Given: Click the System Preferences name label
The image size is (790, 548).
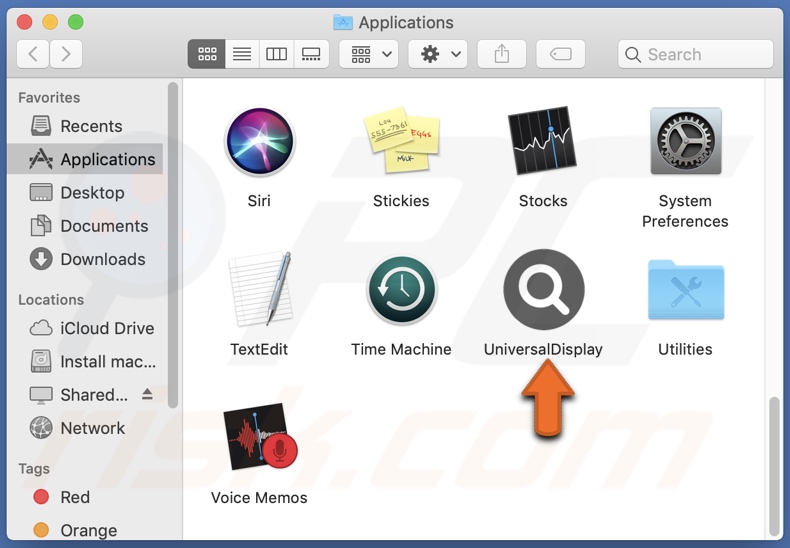Looking at the screenshot, I should [x=685, y=211].
